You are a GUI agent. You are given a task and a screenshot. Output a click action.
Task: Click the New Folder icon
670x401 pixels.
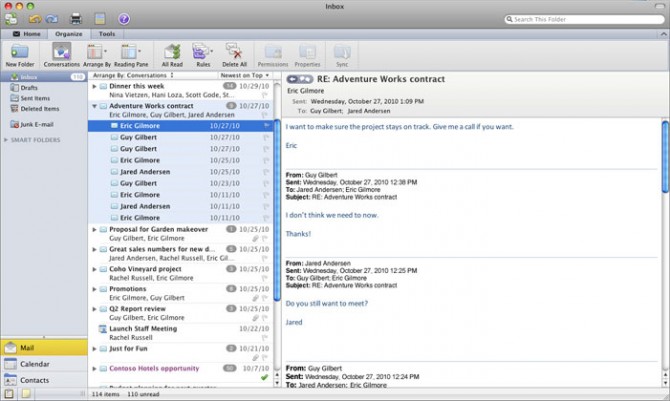pos(20,52)
